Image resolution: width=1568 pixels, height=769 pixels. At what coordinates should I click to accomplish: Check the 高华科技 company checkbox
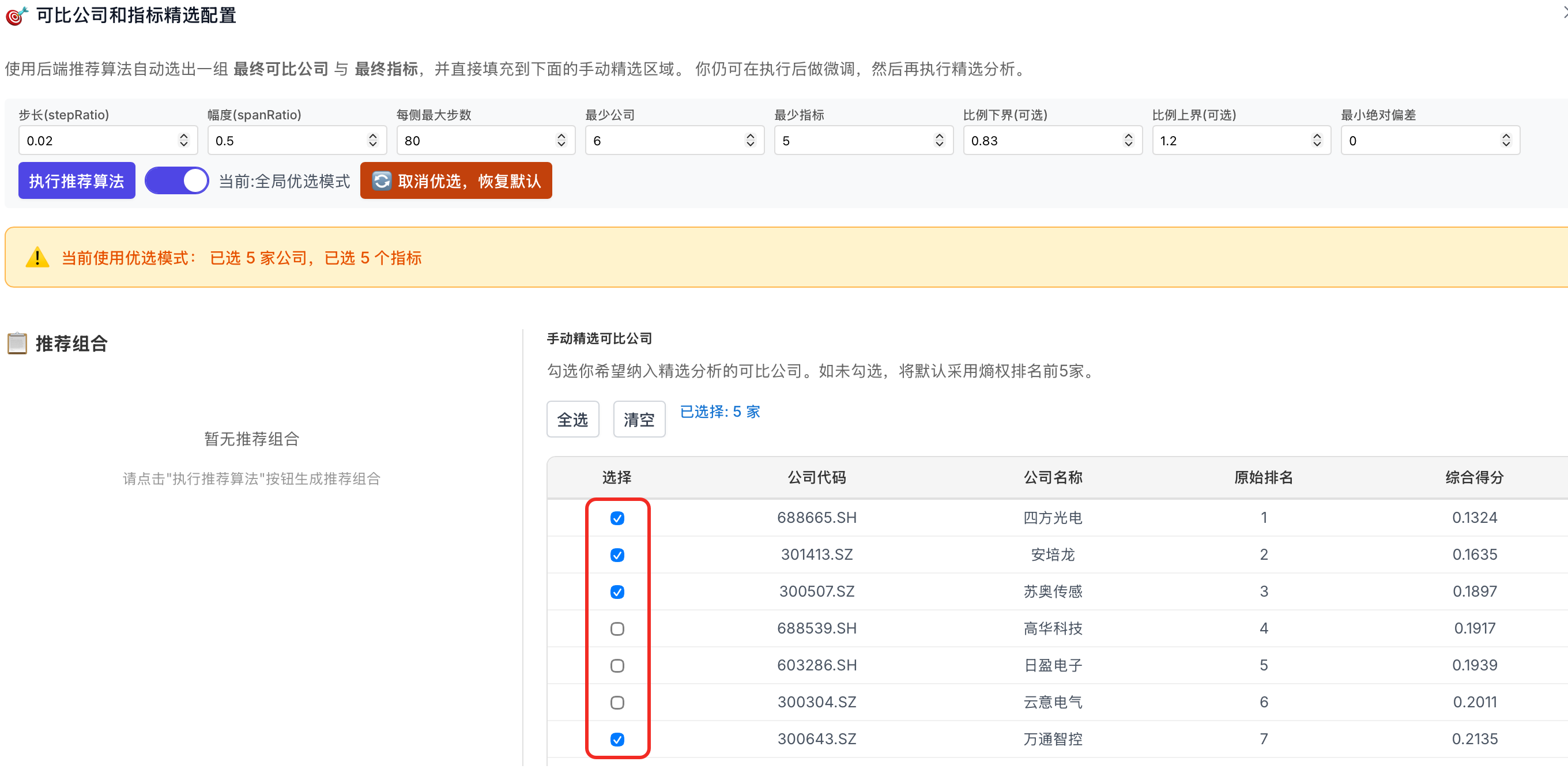pyautogui.click(x=617, y=629)
